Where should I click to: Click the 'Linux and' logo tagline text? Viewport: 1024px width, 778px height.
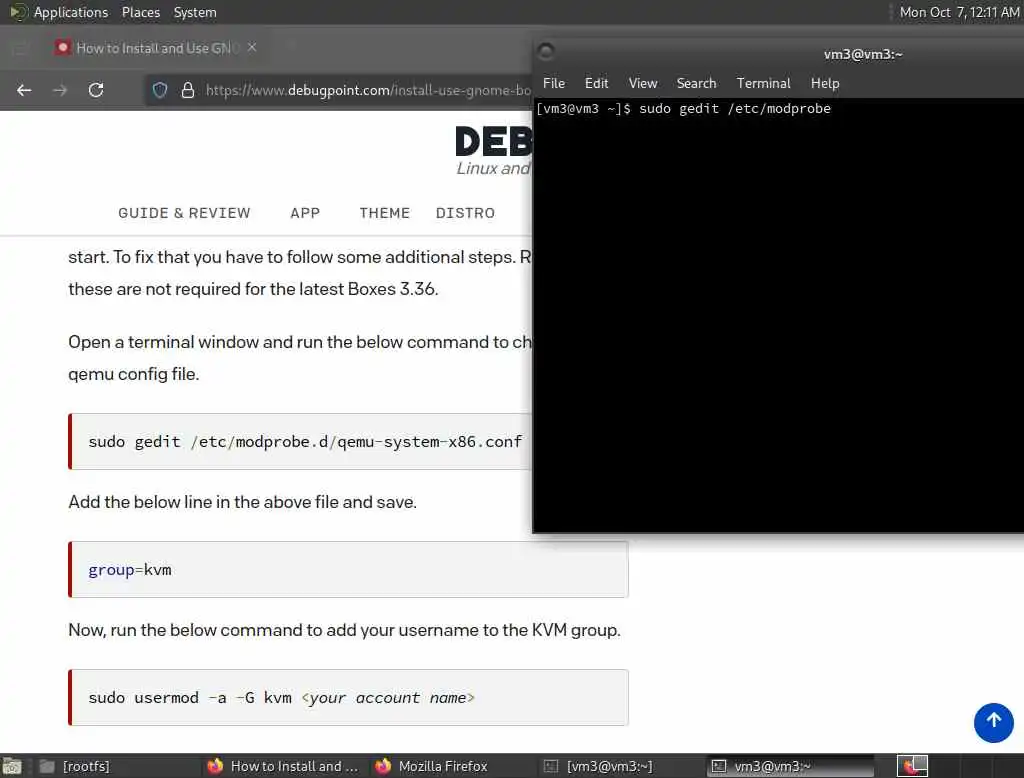click(494, 169)
